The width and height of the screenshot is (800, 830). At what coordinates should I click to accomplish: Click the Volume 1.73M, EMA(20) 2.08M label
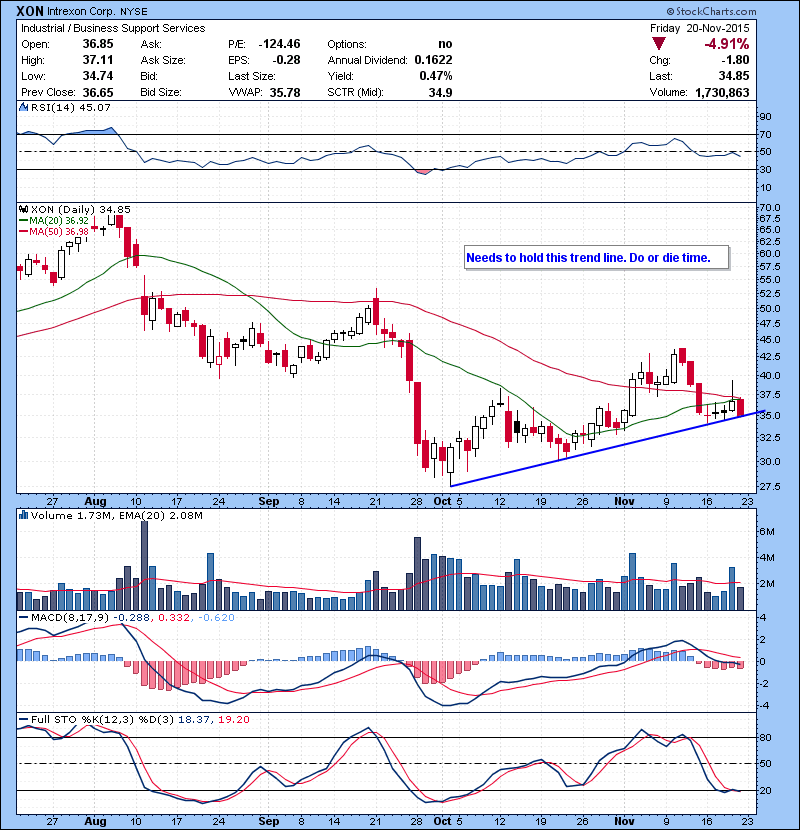point(116,515)
